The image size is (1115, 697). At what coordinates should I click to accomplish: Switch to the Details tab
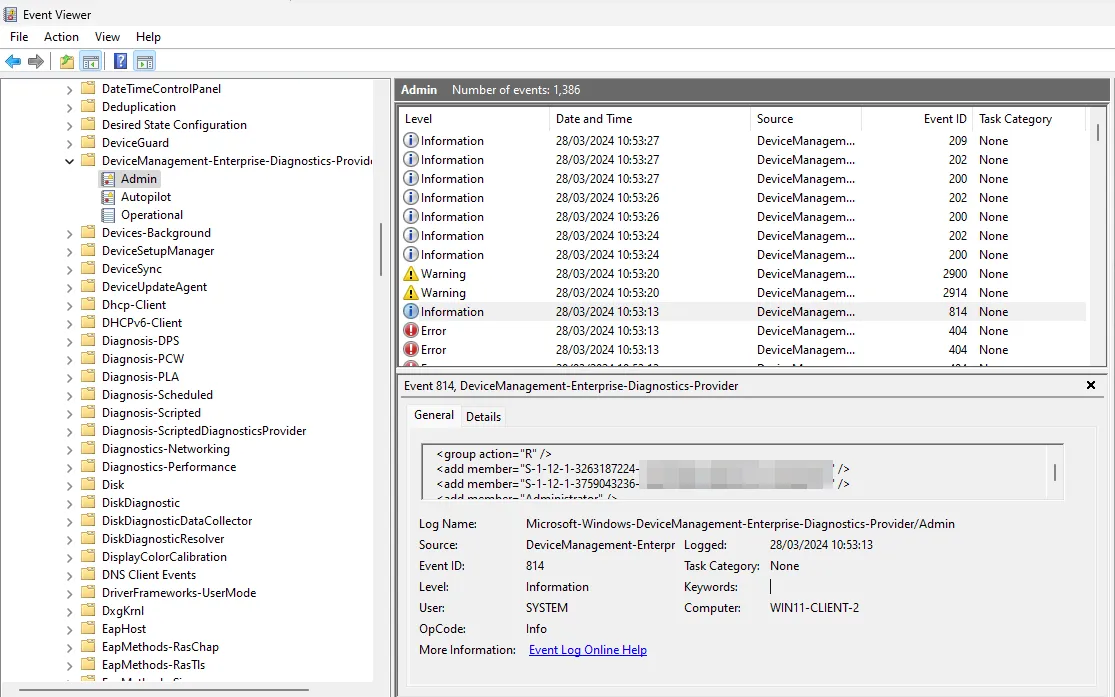[484, 417]
